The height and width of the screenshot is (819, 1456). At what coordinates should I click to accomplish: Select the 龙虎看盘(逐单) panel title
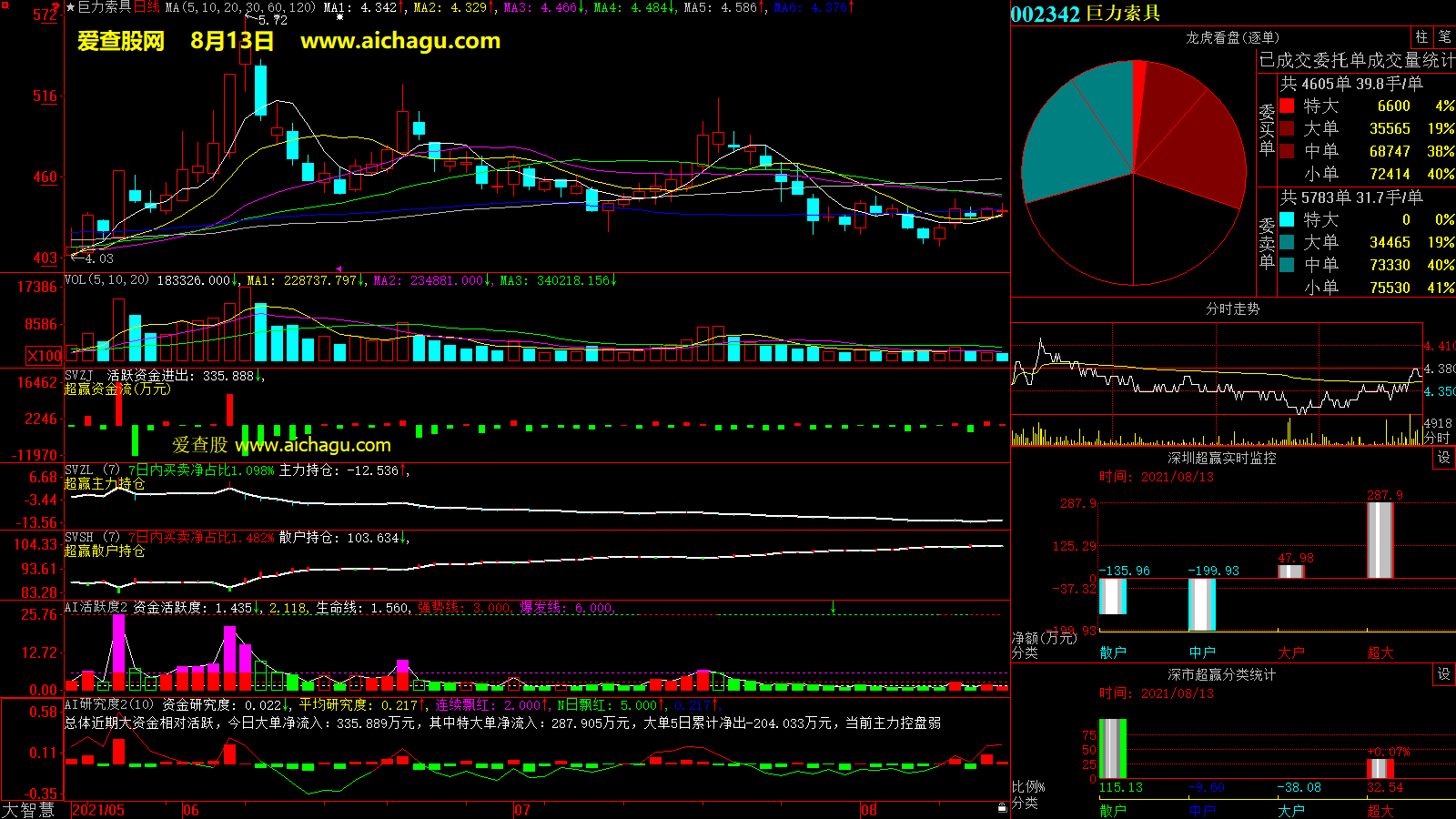[x=1232, y=37]
